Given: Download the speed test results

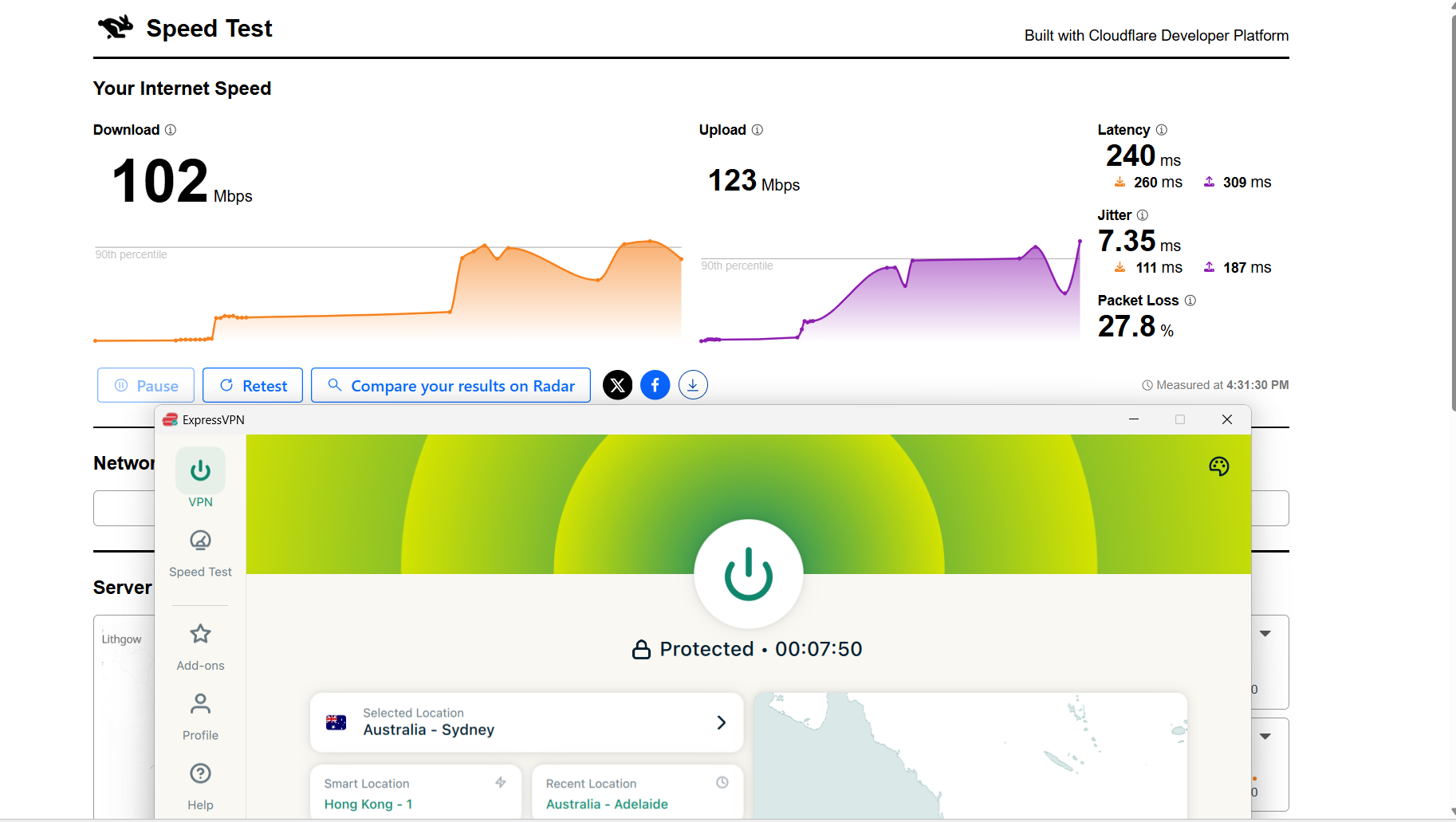Looking at the screenshot, I should (x=693, y=384).
